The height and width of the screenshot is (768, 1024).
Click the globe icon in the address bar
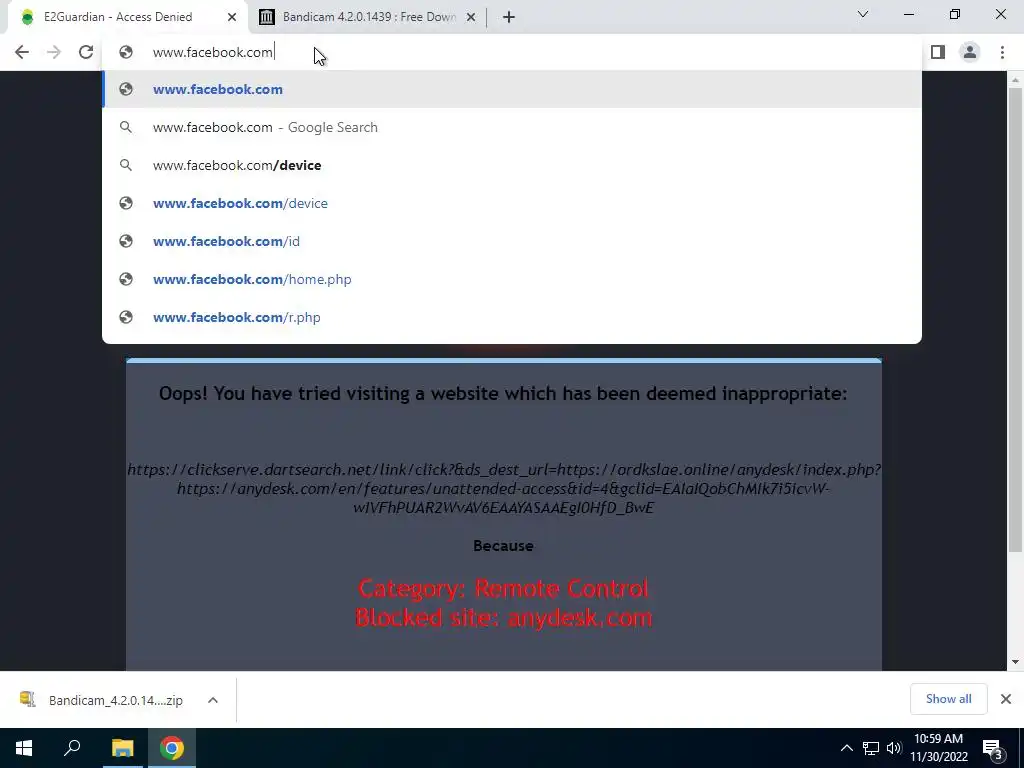126,52
